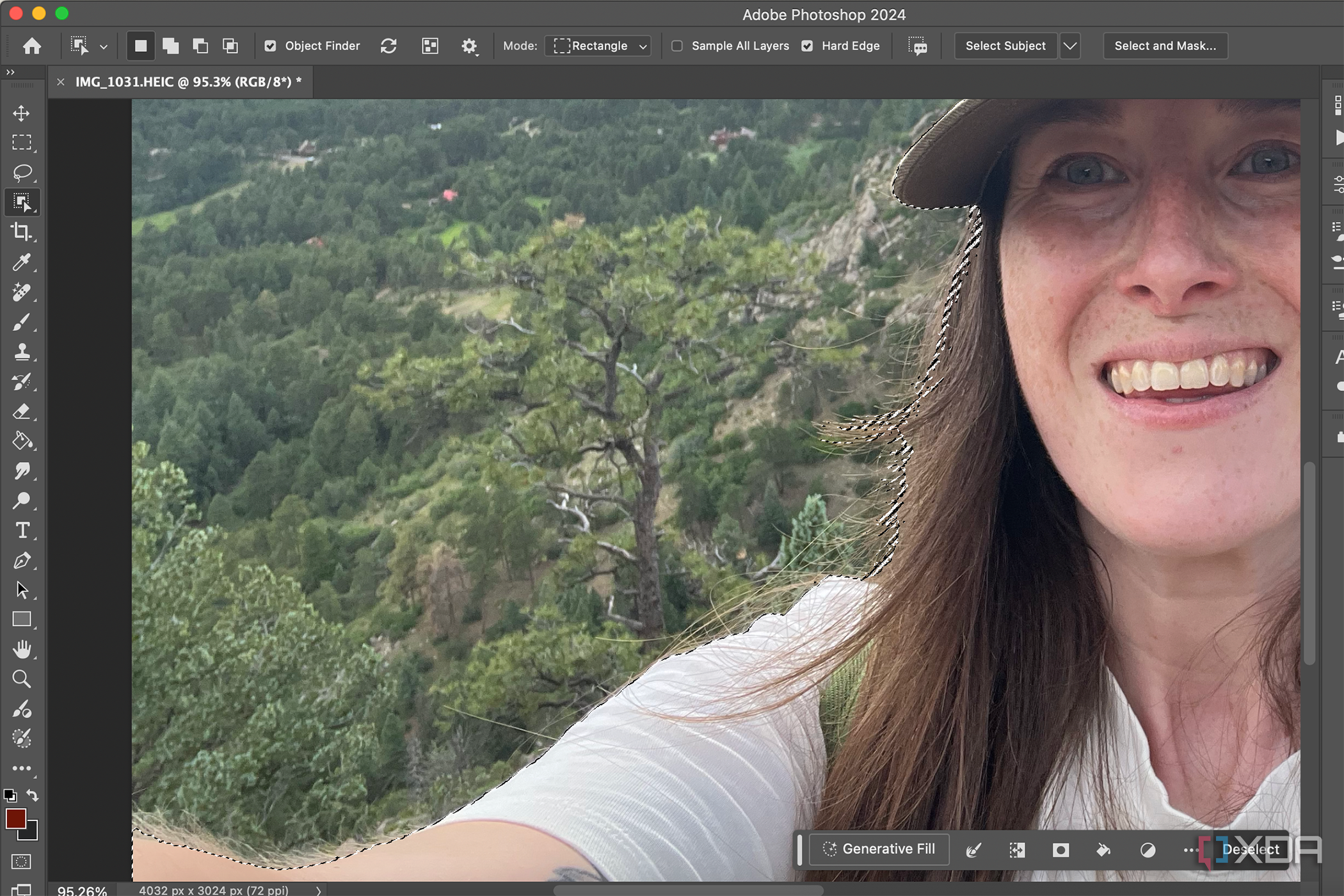Toggle Quick Mask mode
The height and width of the screenshot is (896, 1344).
tap(21, 861)
